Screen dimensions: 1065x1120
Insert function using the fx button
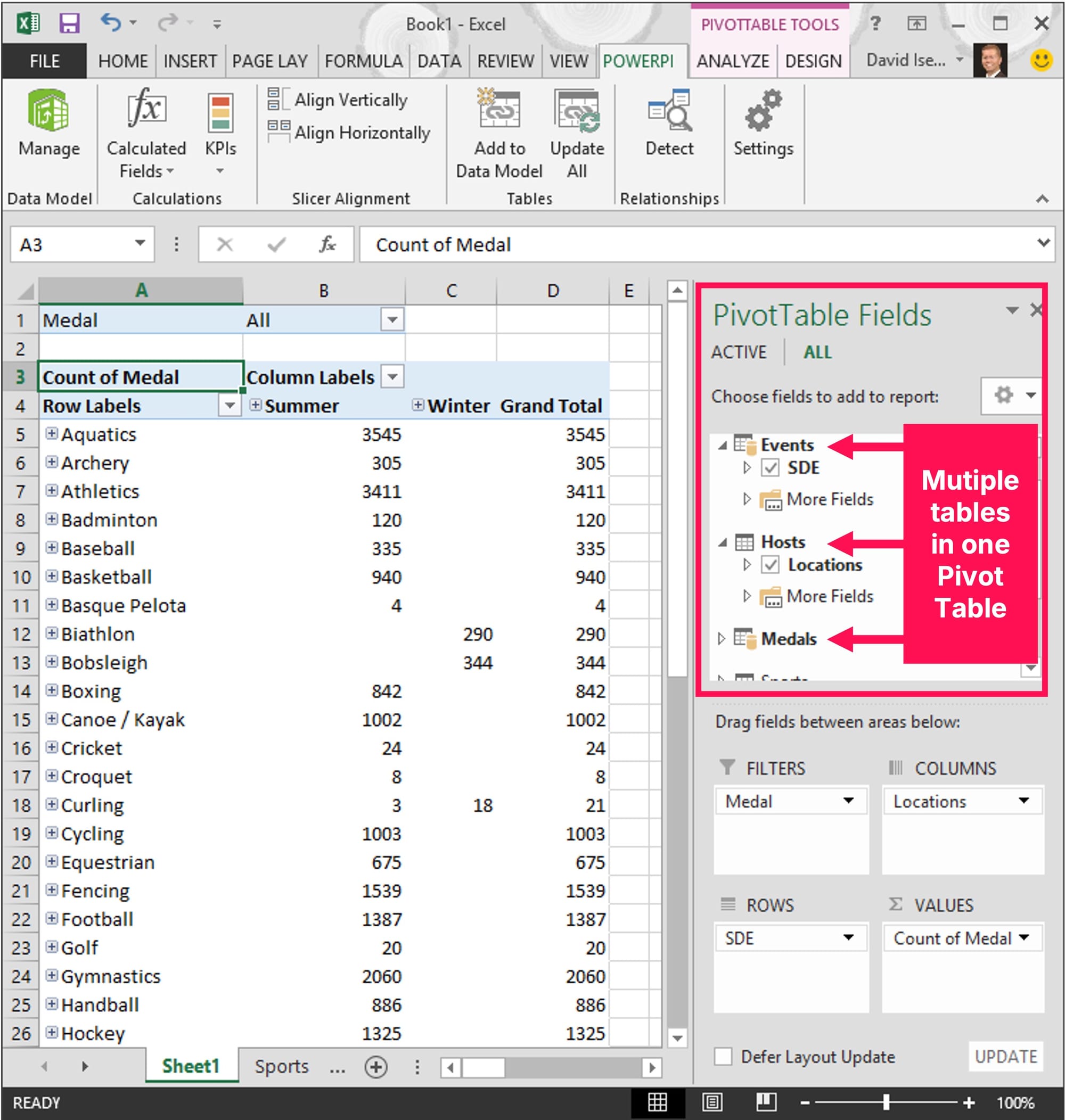(x=327, y=244)
